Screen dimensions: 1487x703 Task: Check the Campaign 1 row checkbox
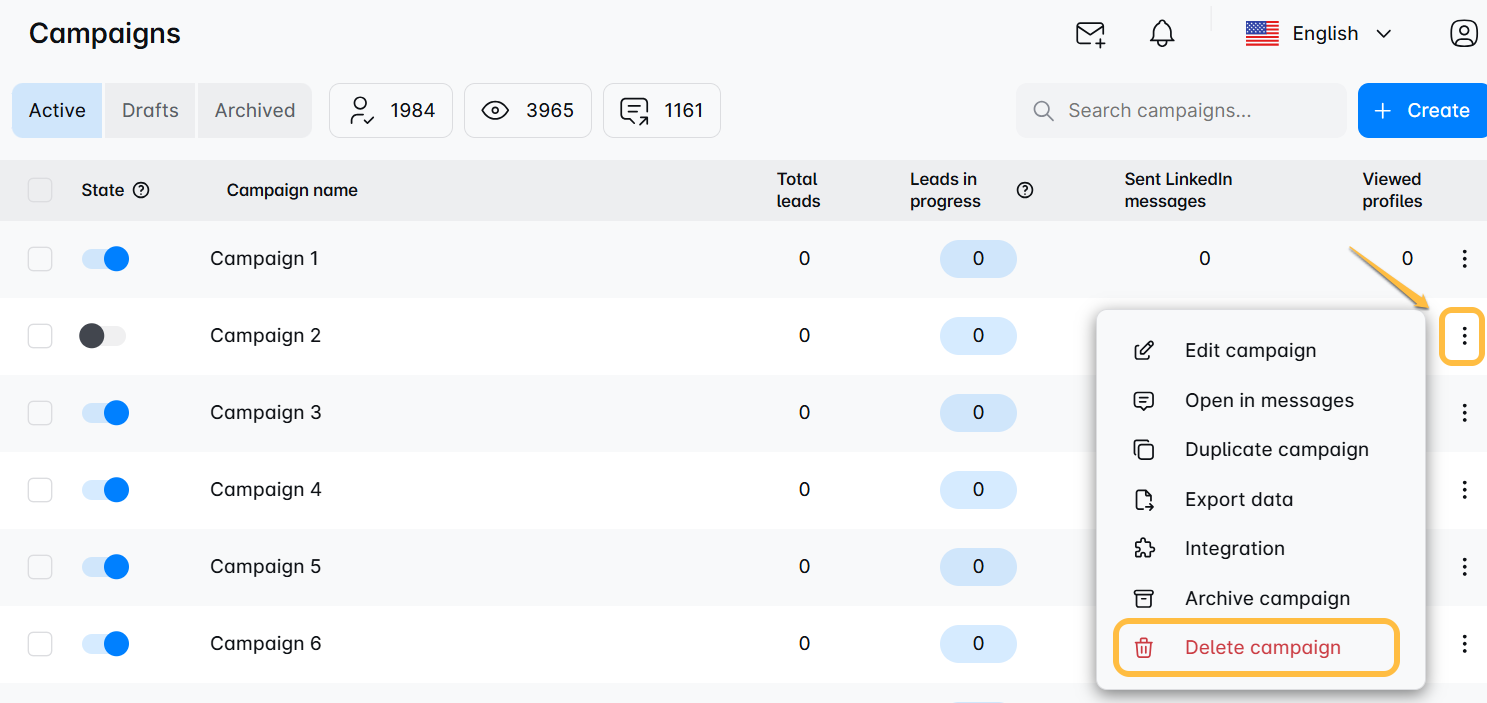pyautogui.click(x=40, y=259)
